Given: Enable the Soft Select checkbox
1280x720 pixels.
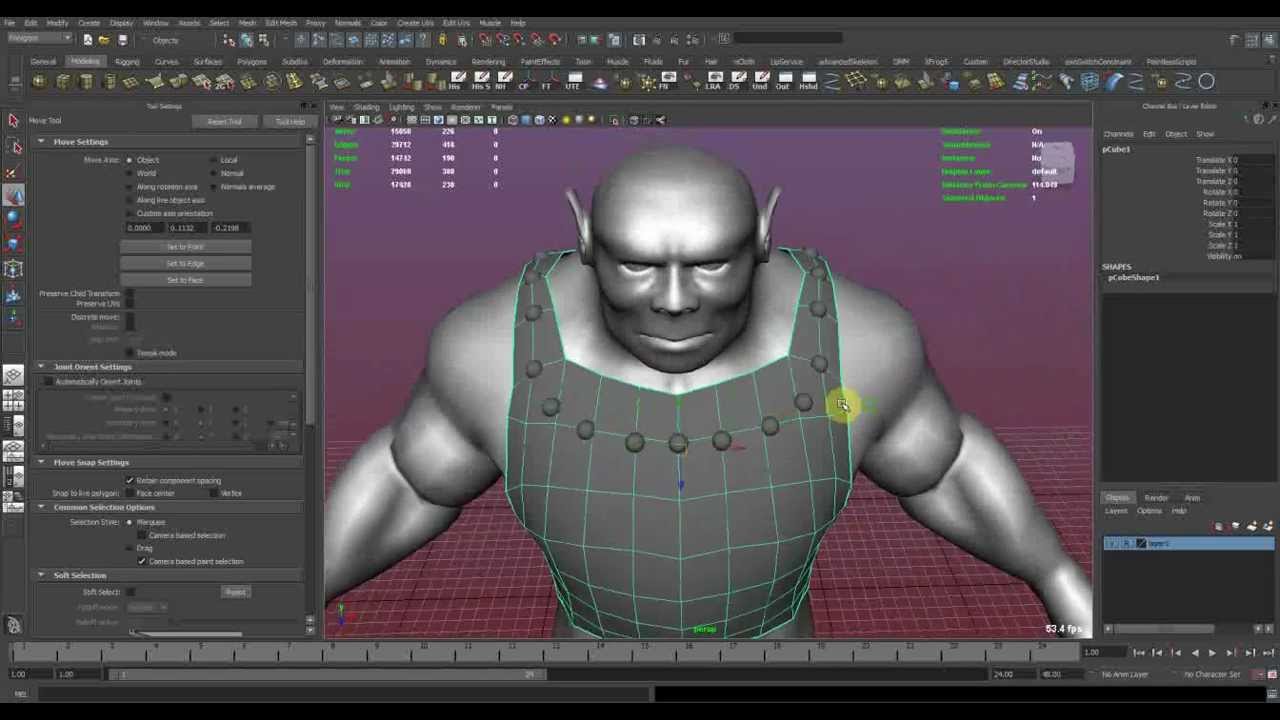Looking at the screenshot, I should pyautogui.click(x=130, y=592).
